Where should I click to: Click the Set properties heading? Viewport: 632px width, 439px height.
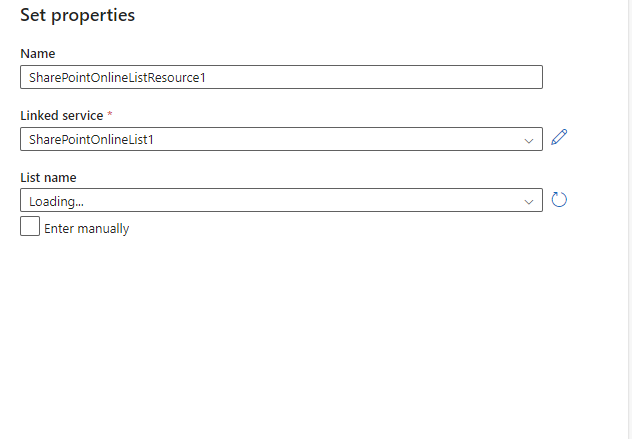77,15
